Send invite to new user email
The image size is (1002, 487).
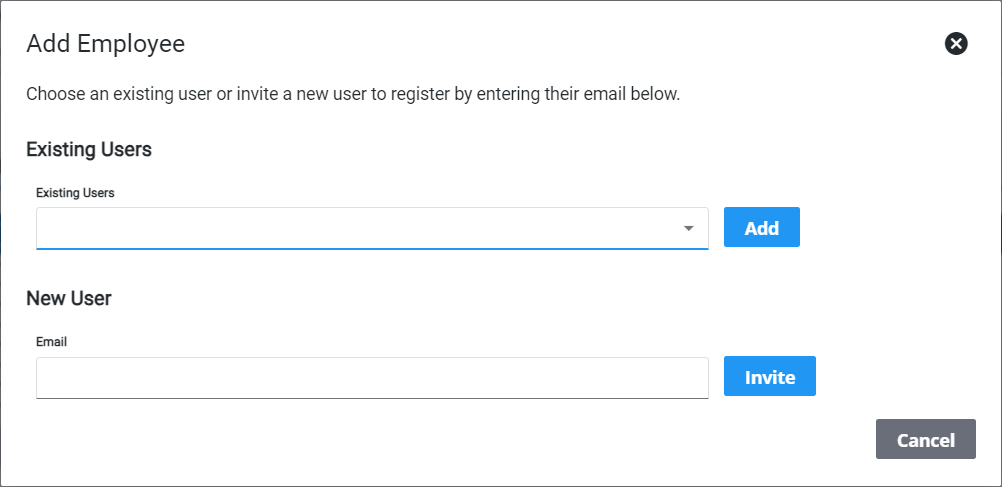click(x=769, y=377)
